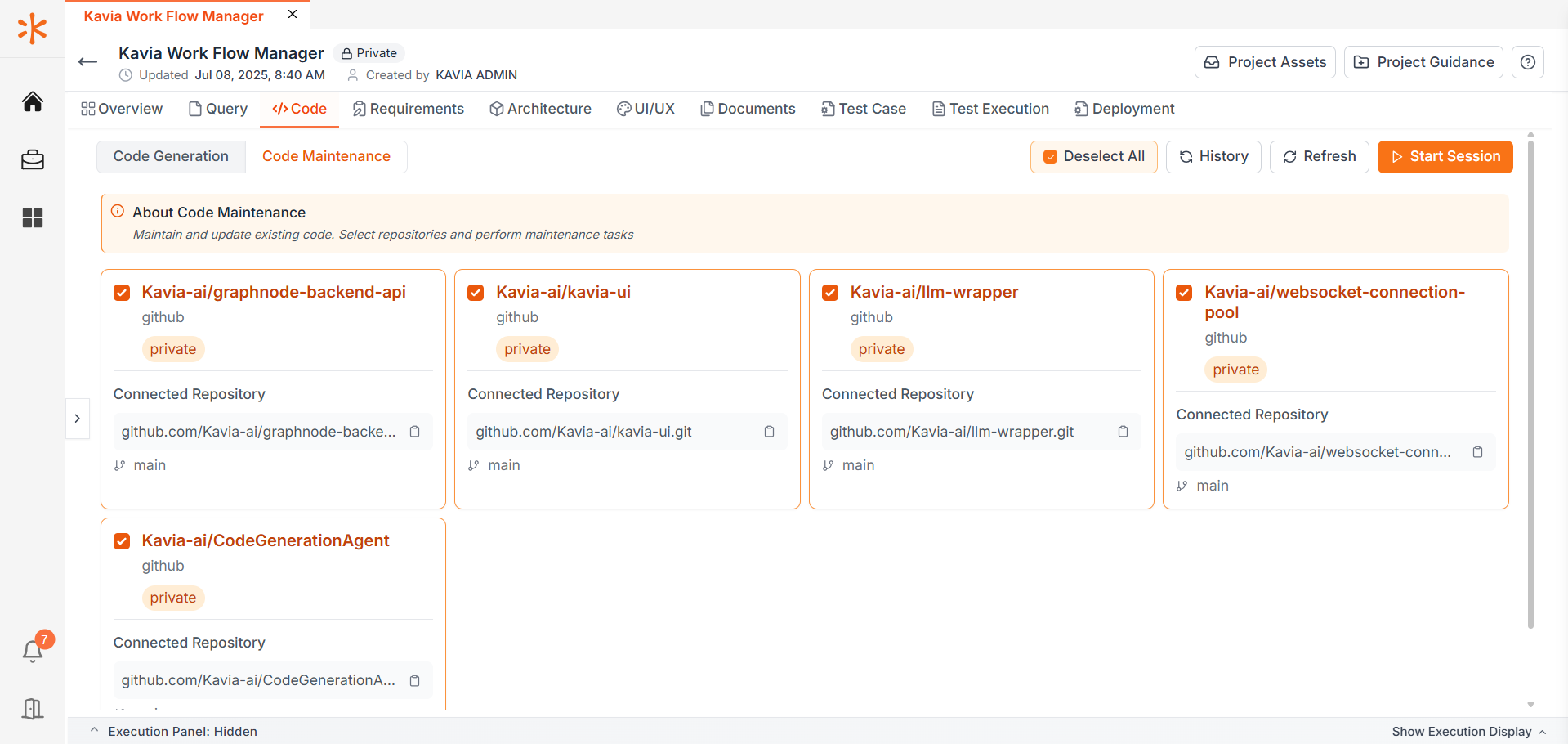Click the Deselect All button
The width and height of the screenshot is (1568, 744).
coord(1093,156)
